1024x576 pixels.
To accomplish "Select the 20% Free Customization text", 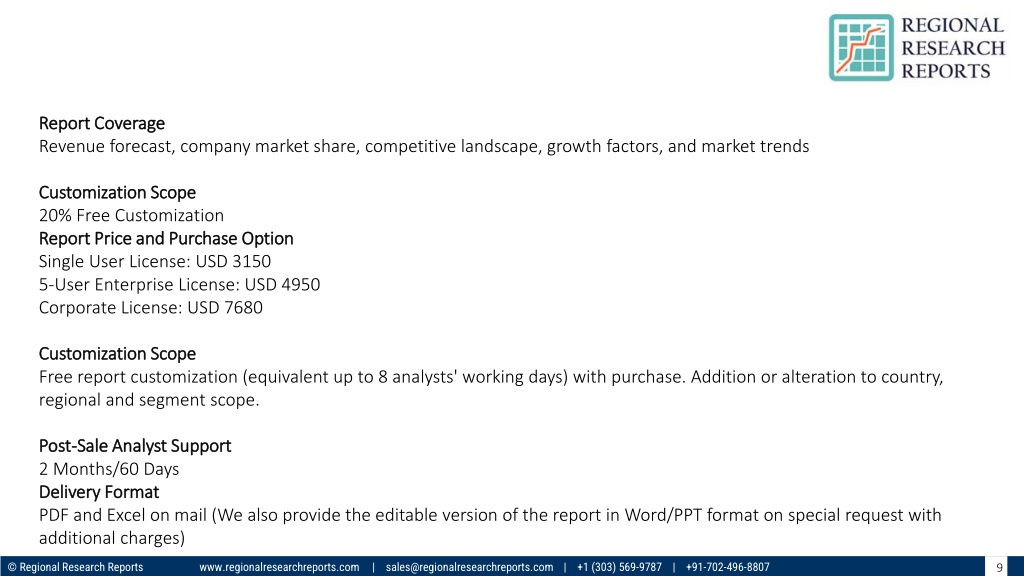I will click(x=131, y=215).
